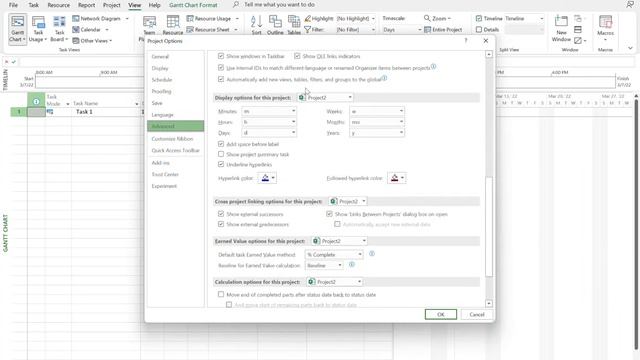
Task: Open Default task Earned Value method dropdown
Action: pyautogui.click(x=334, y=254)
